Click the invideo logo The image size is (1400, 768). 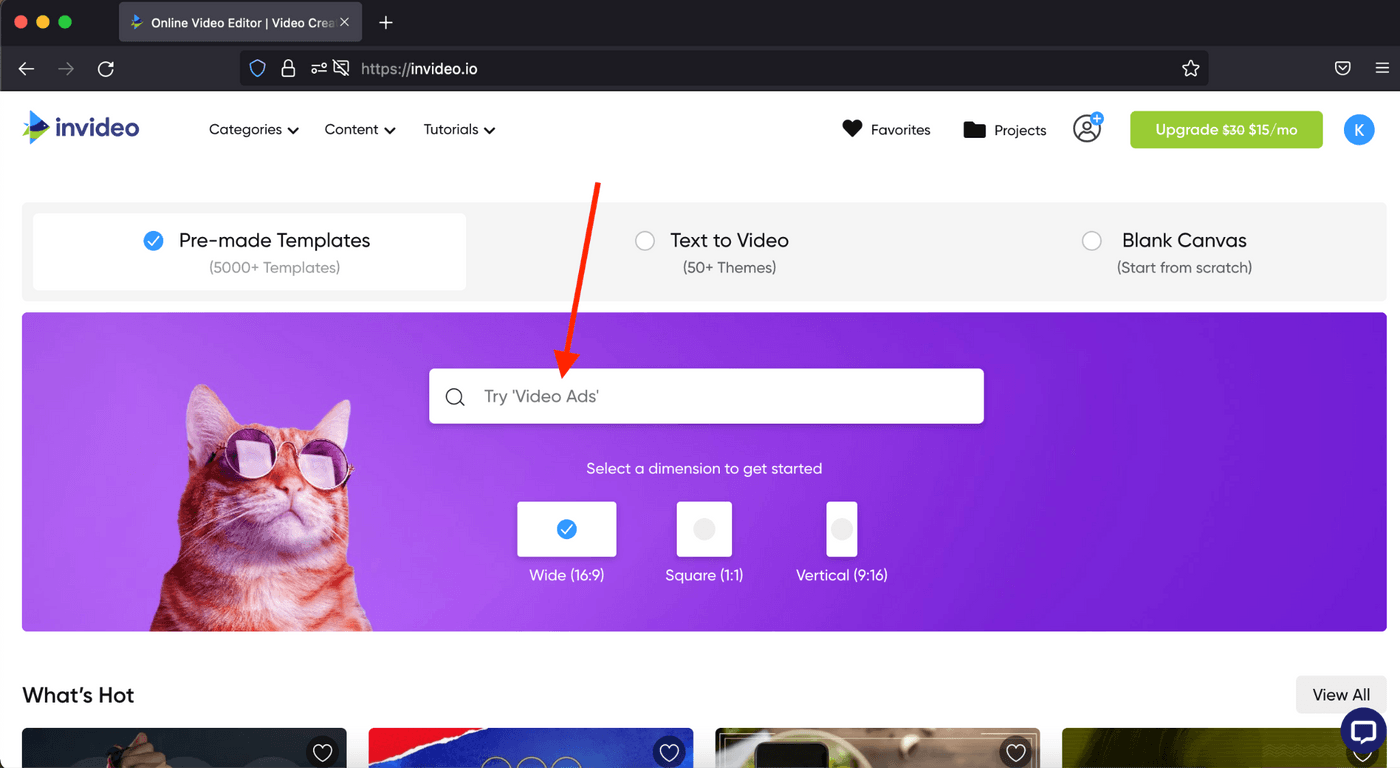coord(80,127)
